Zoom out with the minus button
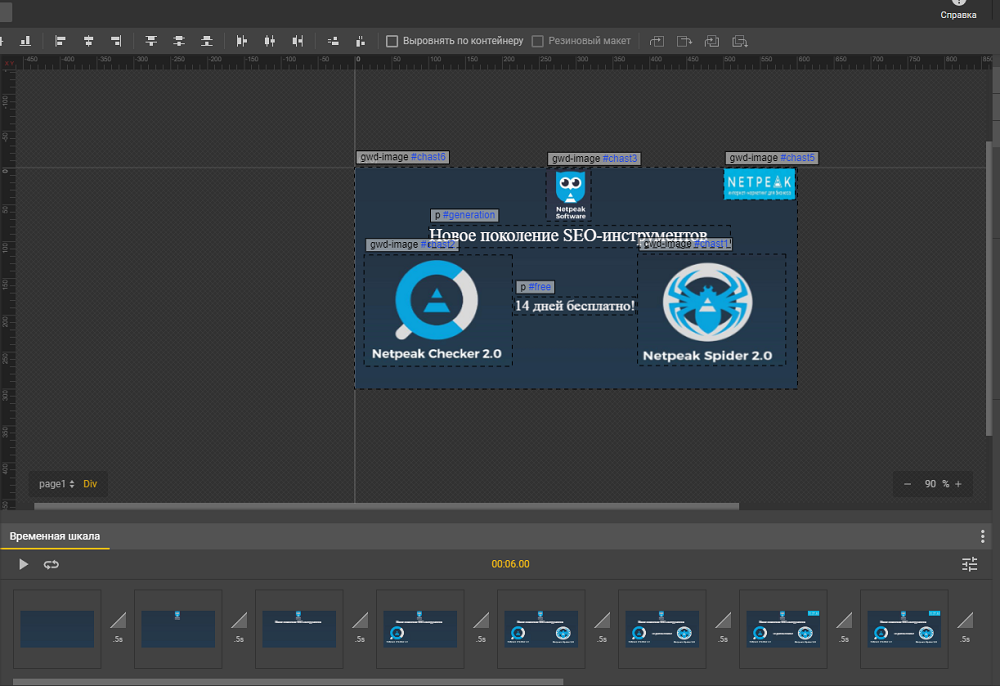1000x686 pixels. pyautogui.click(x=907, y=484)
